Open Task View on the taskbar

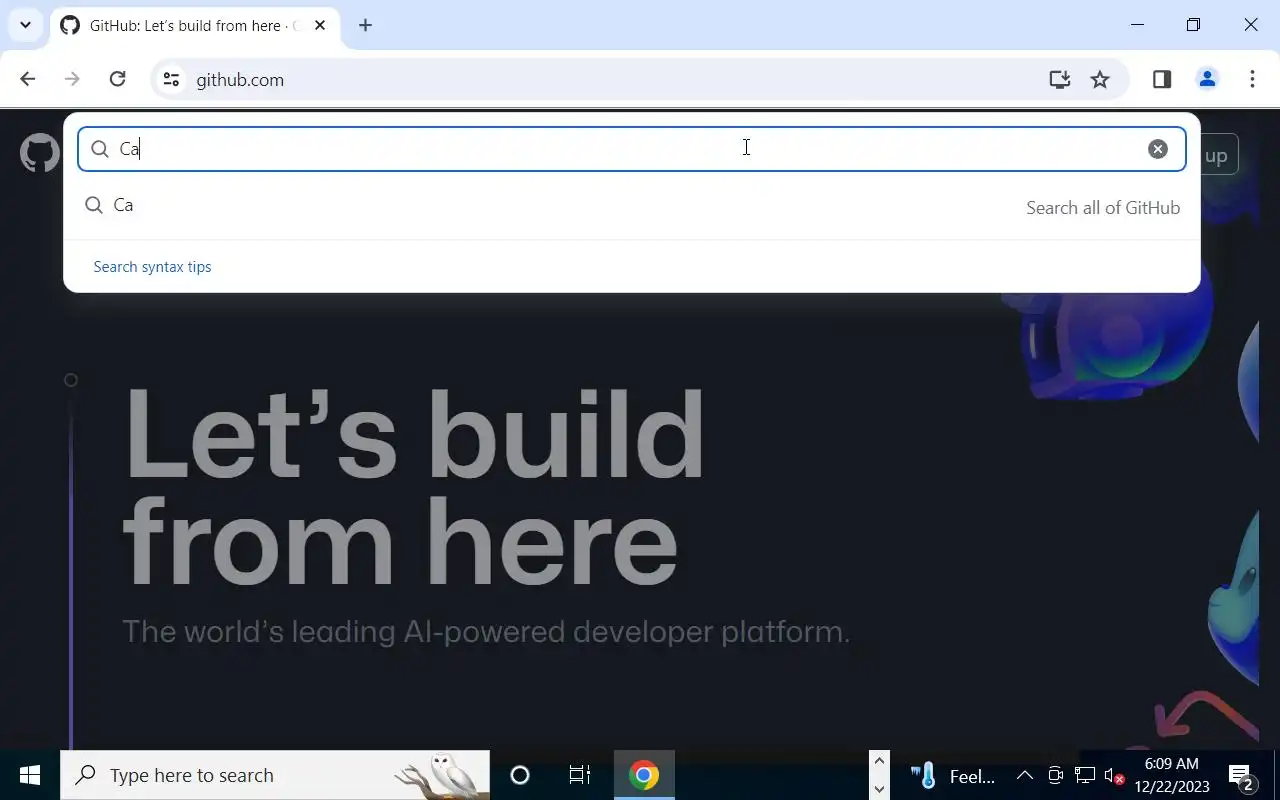[x=579, y=775]
